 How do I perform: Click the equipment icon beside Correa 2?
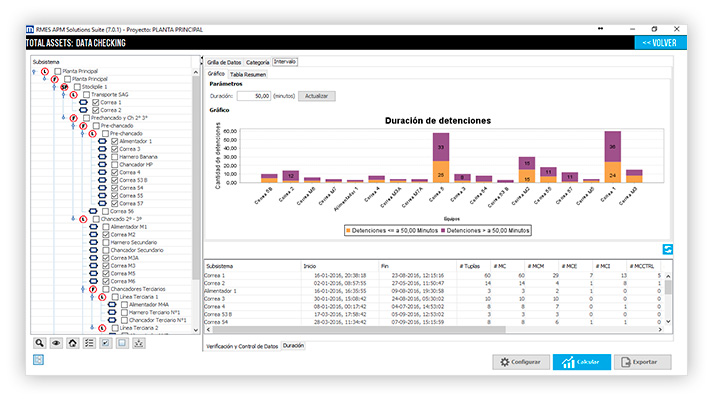click(83, 110)
